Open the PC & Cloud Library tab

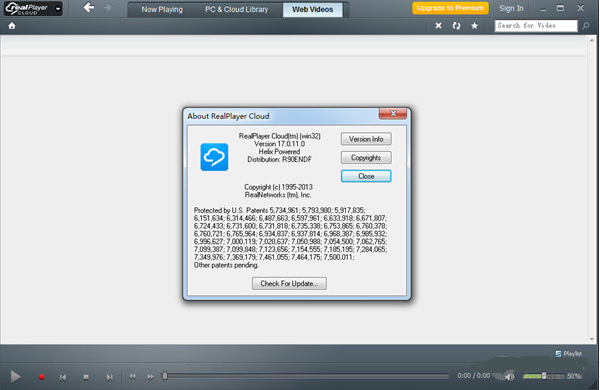(236, 10)
